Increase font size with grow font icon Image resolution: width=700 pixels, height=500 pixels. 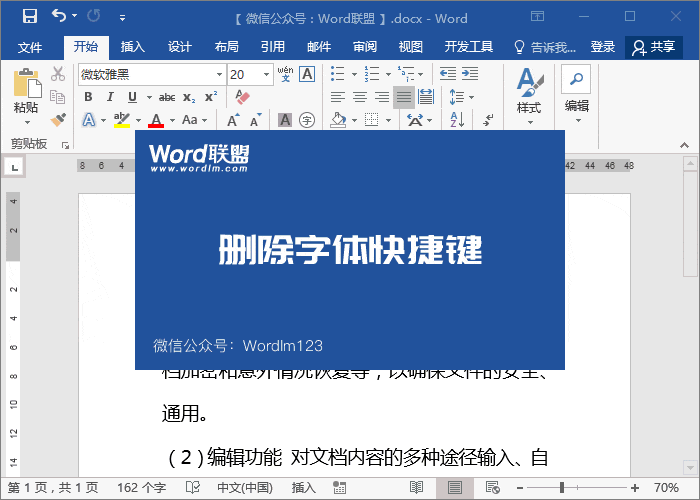tap(233, 120)
